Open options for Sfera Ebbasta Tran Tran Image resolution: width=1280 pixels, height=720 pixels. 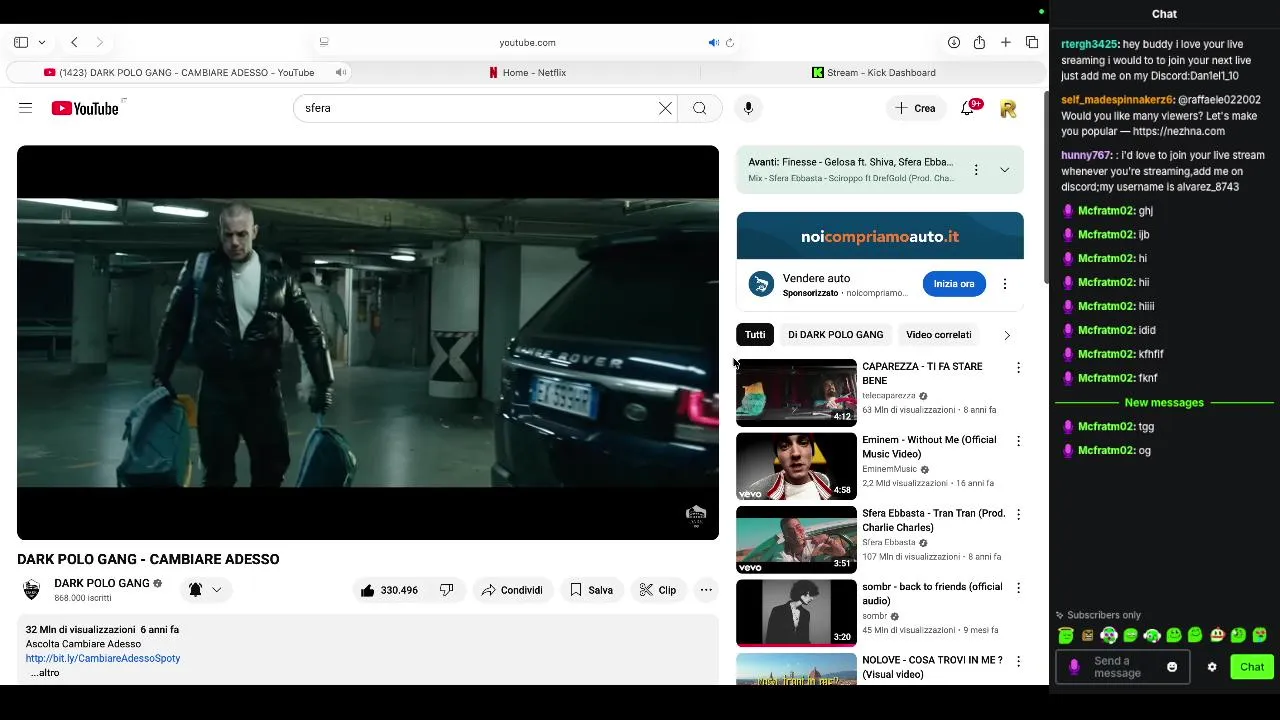pyautogui.click(x=1018, y=514)
